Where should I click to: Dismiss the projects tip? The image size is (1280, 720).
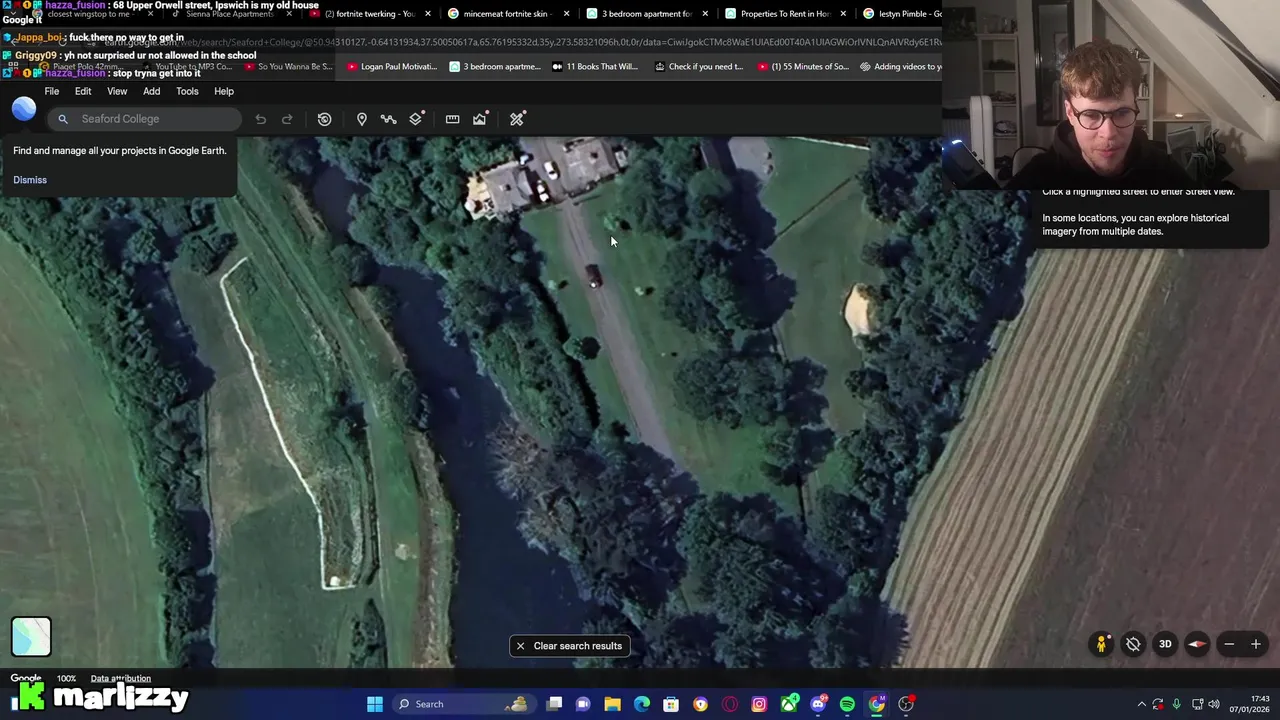pyautogui.click(x=30, y=180)
